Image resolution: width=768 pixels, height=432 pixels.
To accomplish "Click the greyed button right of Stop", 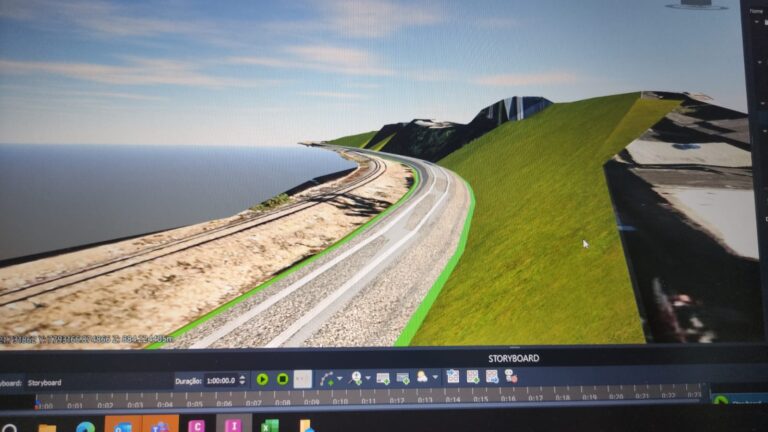I will pyautogui.click(x=302, y=379).
